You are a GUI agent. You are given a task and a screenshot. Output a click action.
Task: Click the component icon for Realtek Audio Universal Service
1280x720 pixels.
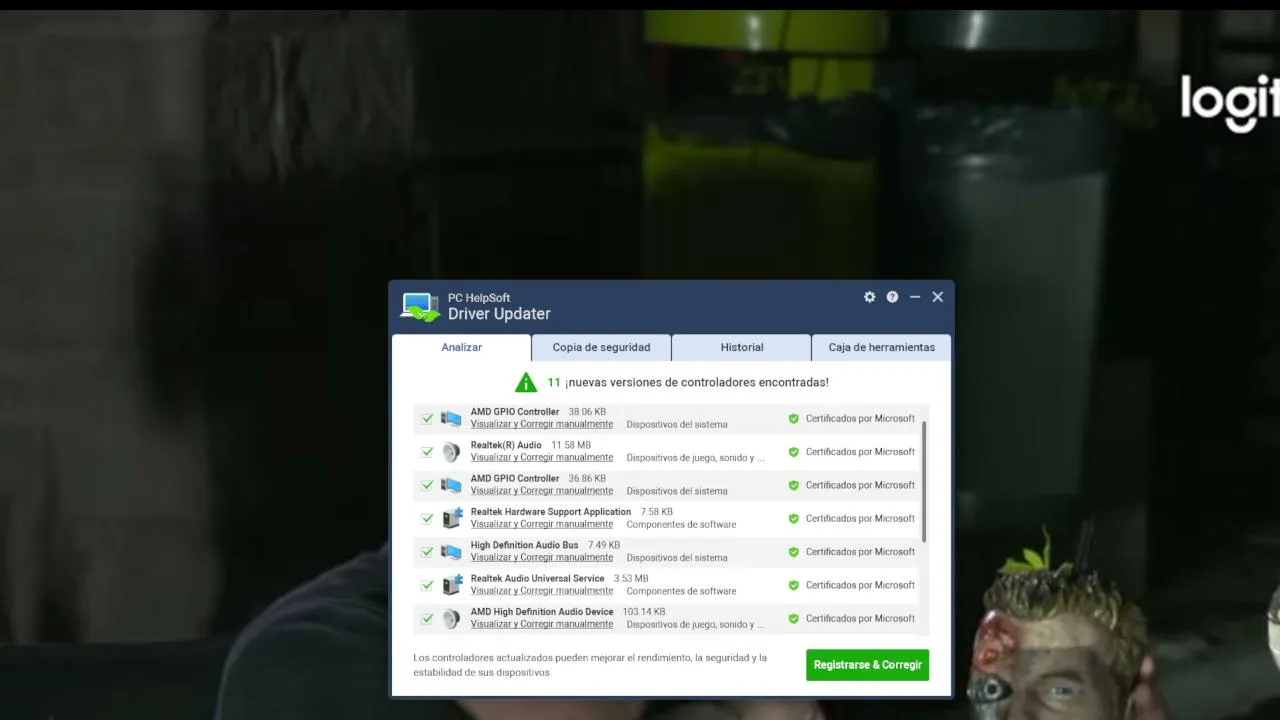click(452, 585)
